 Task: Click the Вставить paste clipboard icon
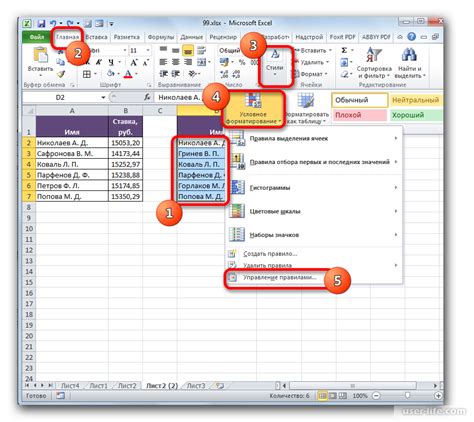(x=41, y=55)
